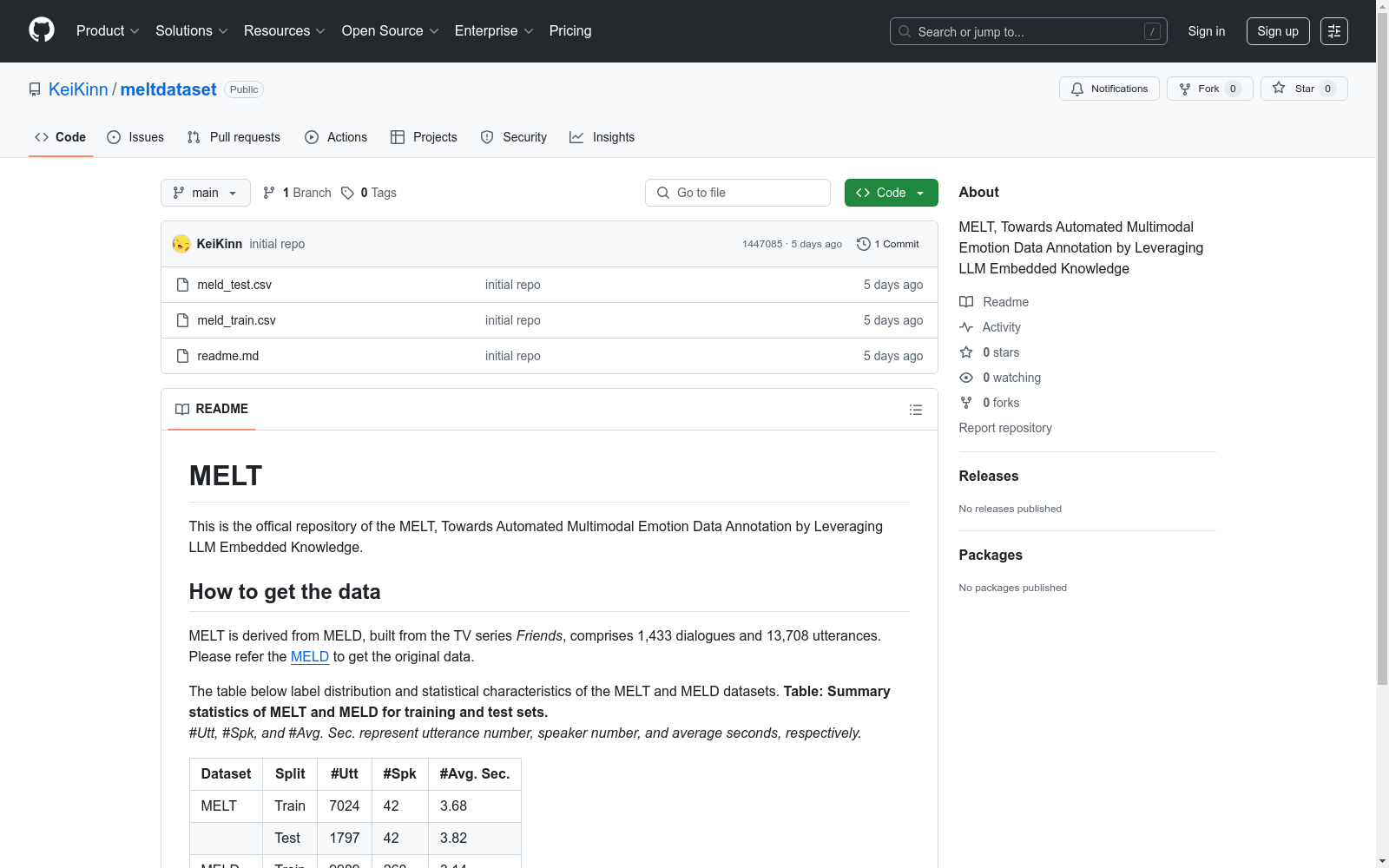The image size is (1389, 868).
Task: Click the page vertical scrollbar thumb
Action: (x=1383, y=347)
